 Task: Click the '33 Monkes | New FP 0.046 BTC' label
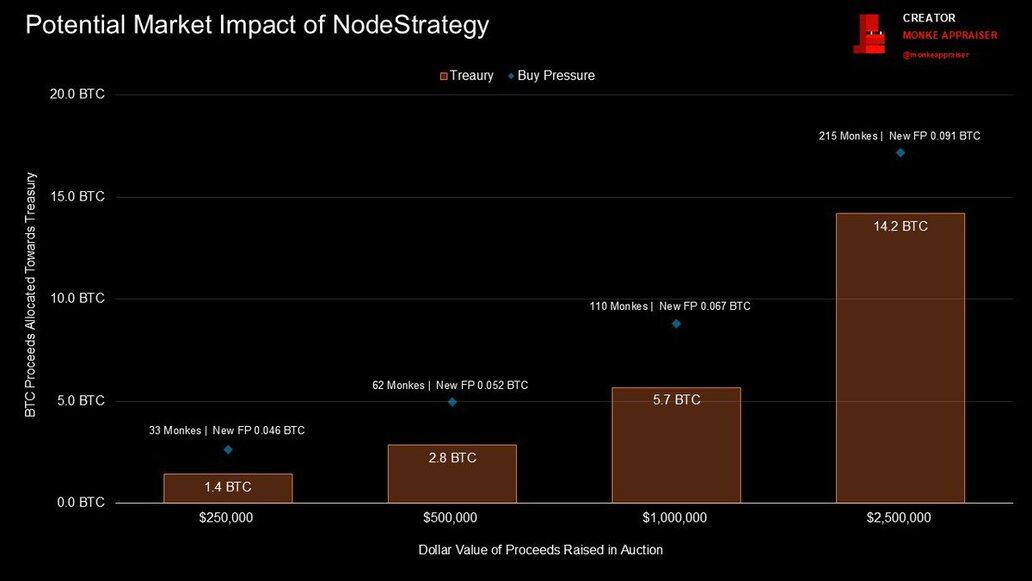coord(226,431)
